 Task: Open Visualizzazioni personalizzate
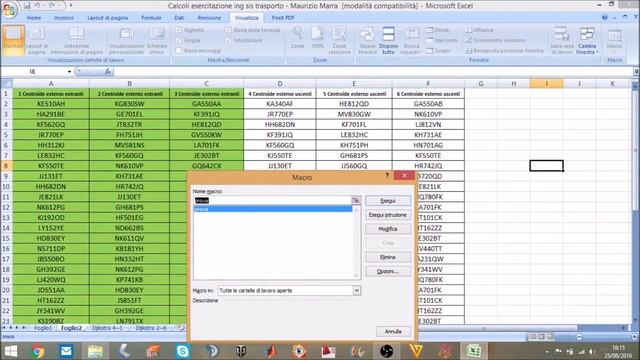click(x=126, y=40)
